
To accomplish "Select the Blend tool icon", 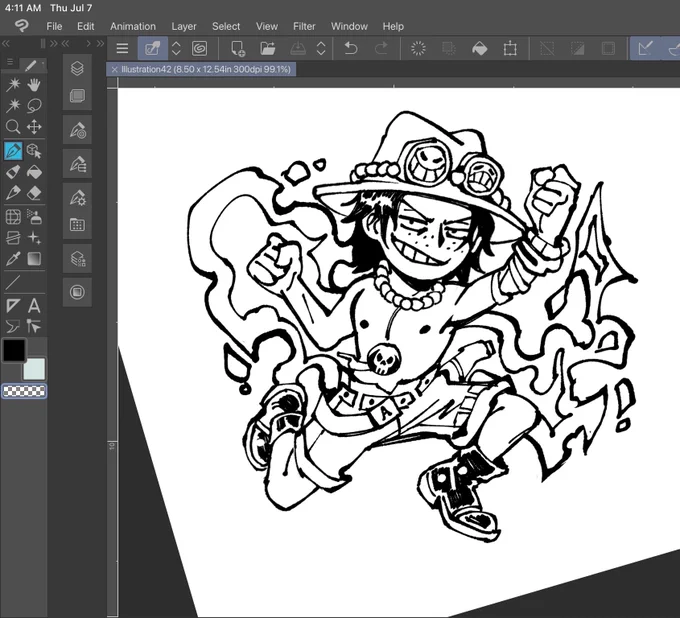I will (x=13, y=238).
